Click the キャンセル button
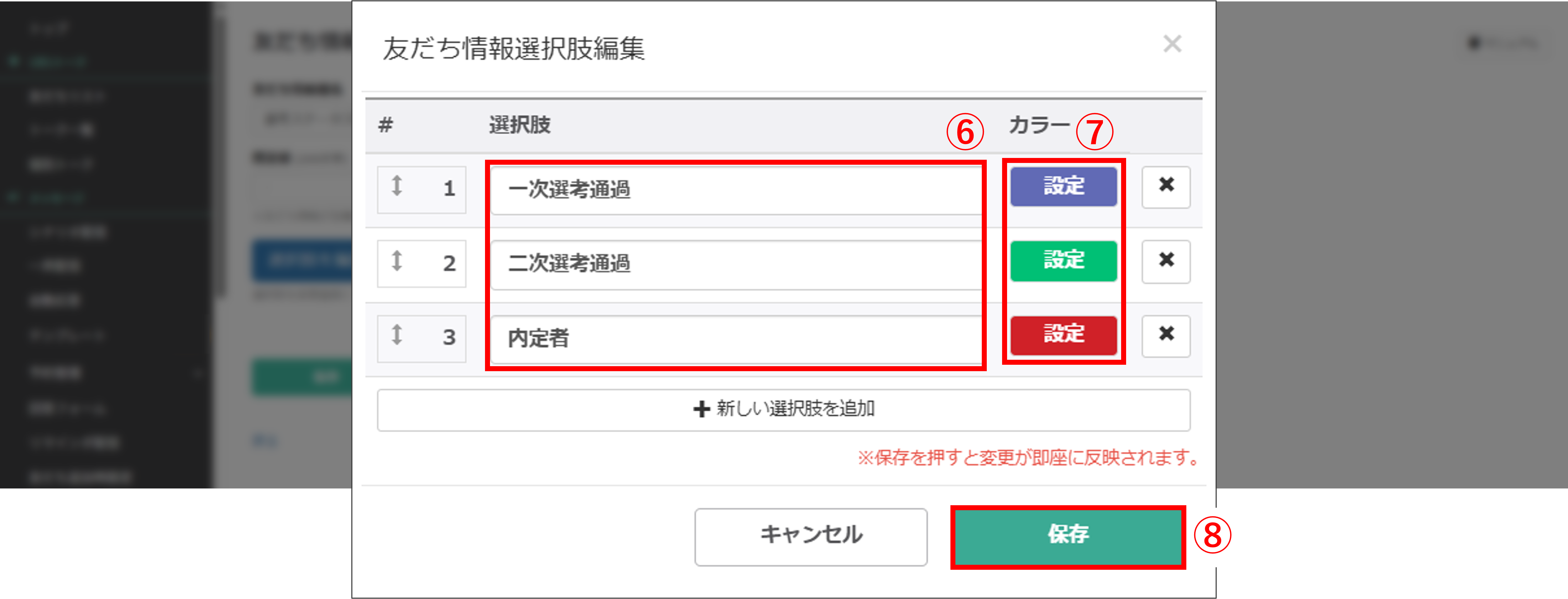 click(x=811, y=536)
